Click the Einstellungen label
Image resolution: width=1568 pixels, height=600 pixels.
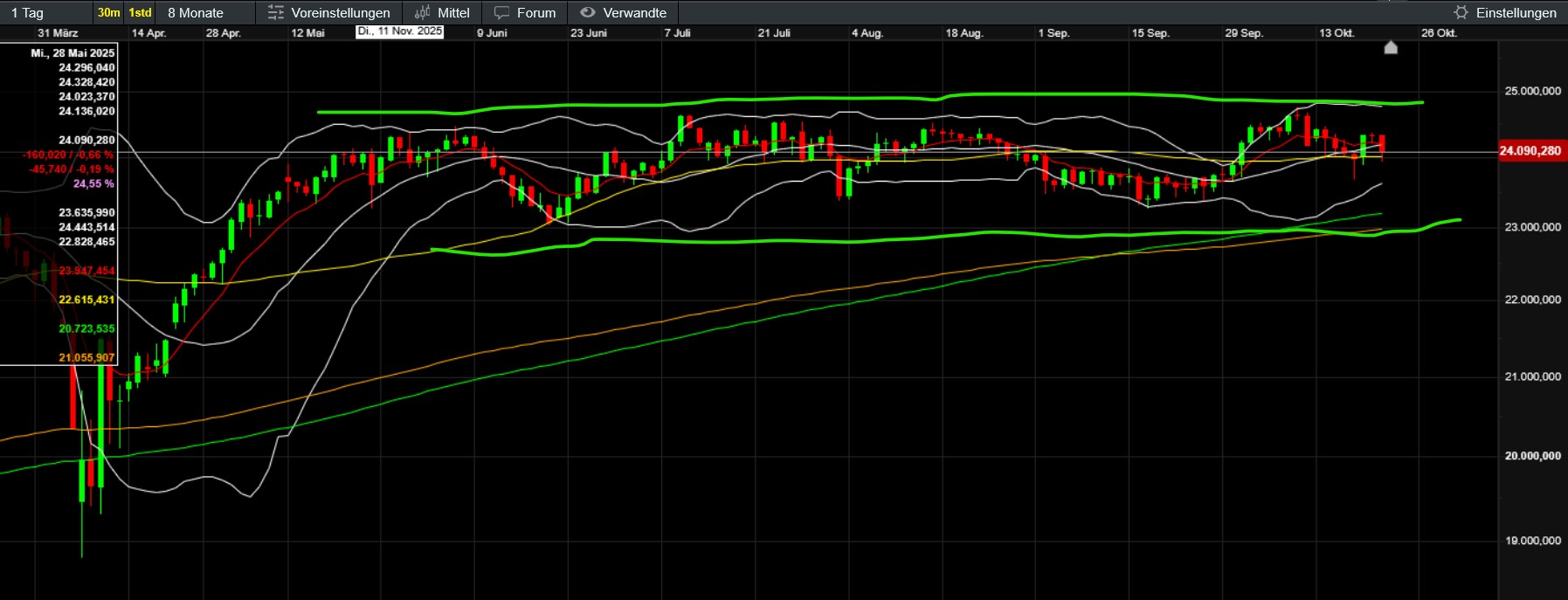[x=1516, y=12]
